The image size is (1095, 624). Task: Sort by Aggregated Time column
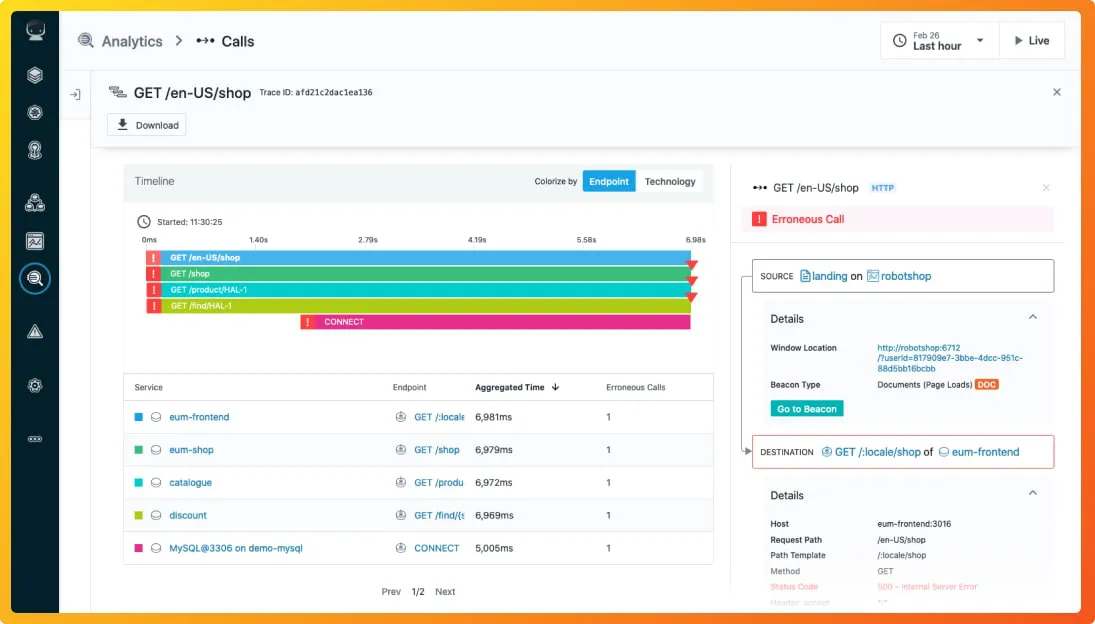pyautogui.click(x=517, y=387)
